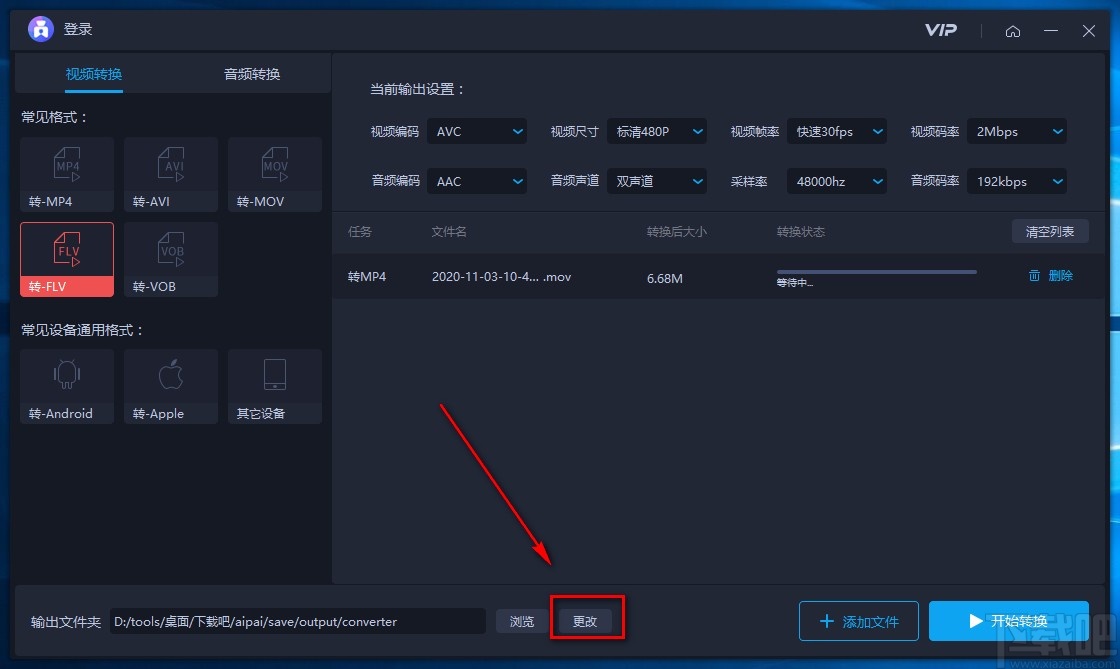Pick the 转-VOB format option
The width and height of the screenshot is (1120, 669).
pos(170,259)
